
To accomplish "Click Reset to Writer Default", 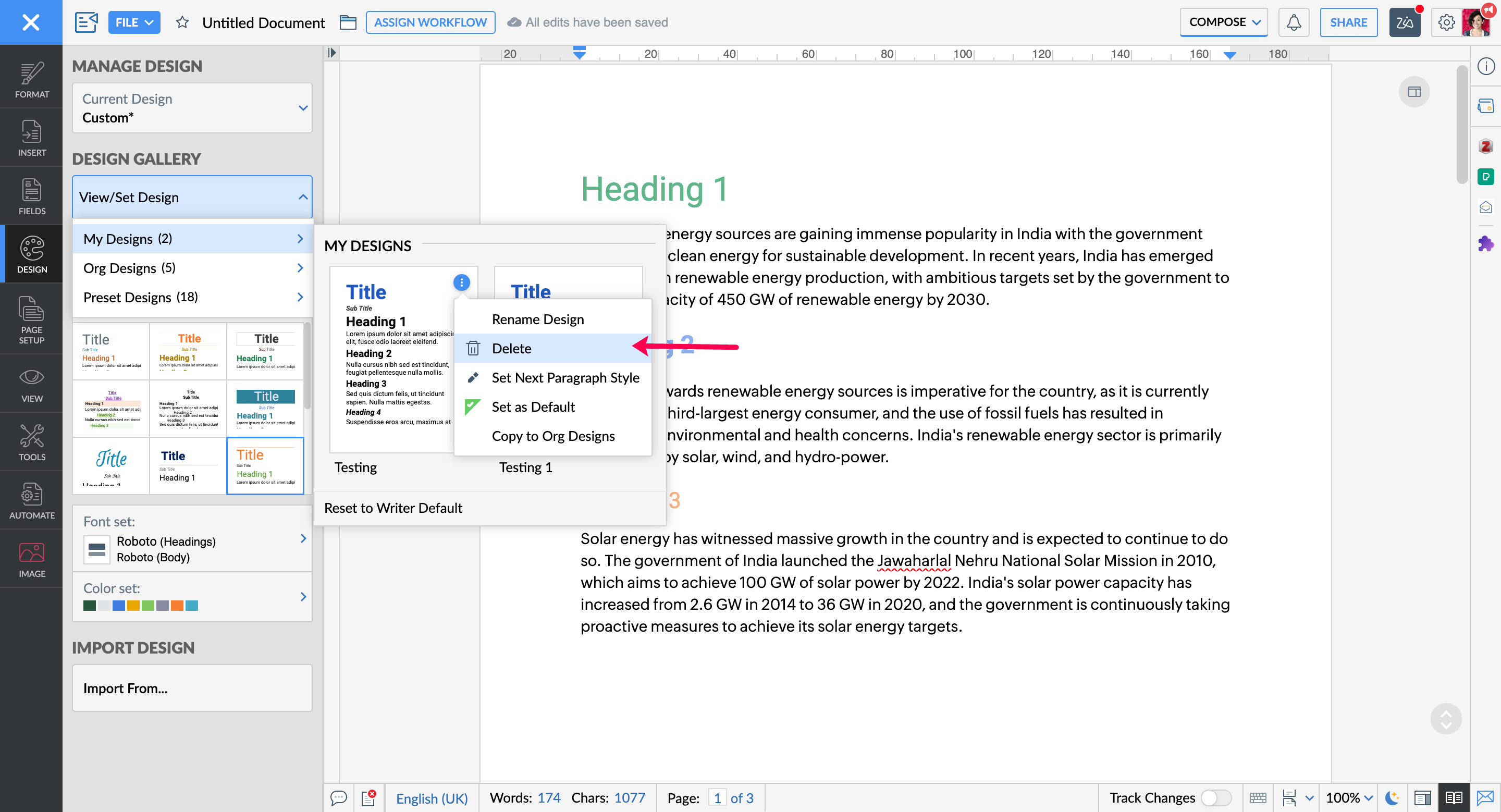I will pos(393,508).
